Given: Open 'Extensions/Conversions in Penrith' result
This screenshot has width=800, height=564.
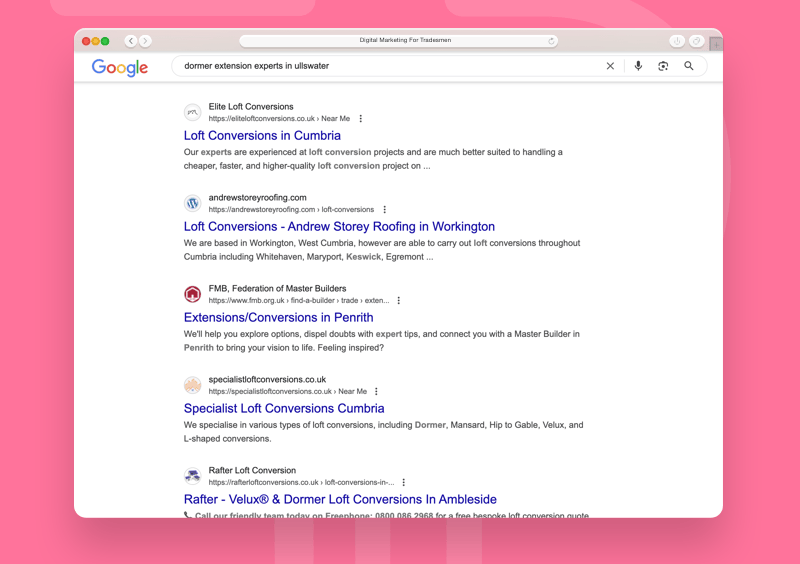Looking at the screenshot, I should (278, 318).
